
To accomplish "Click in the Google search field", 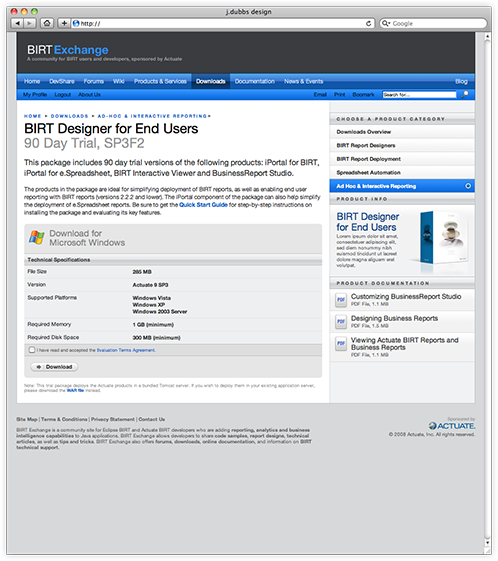I will (x=433, y=23).
